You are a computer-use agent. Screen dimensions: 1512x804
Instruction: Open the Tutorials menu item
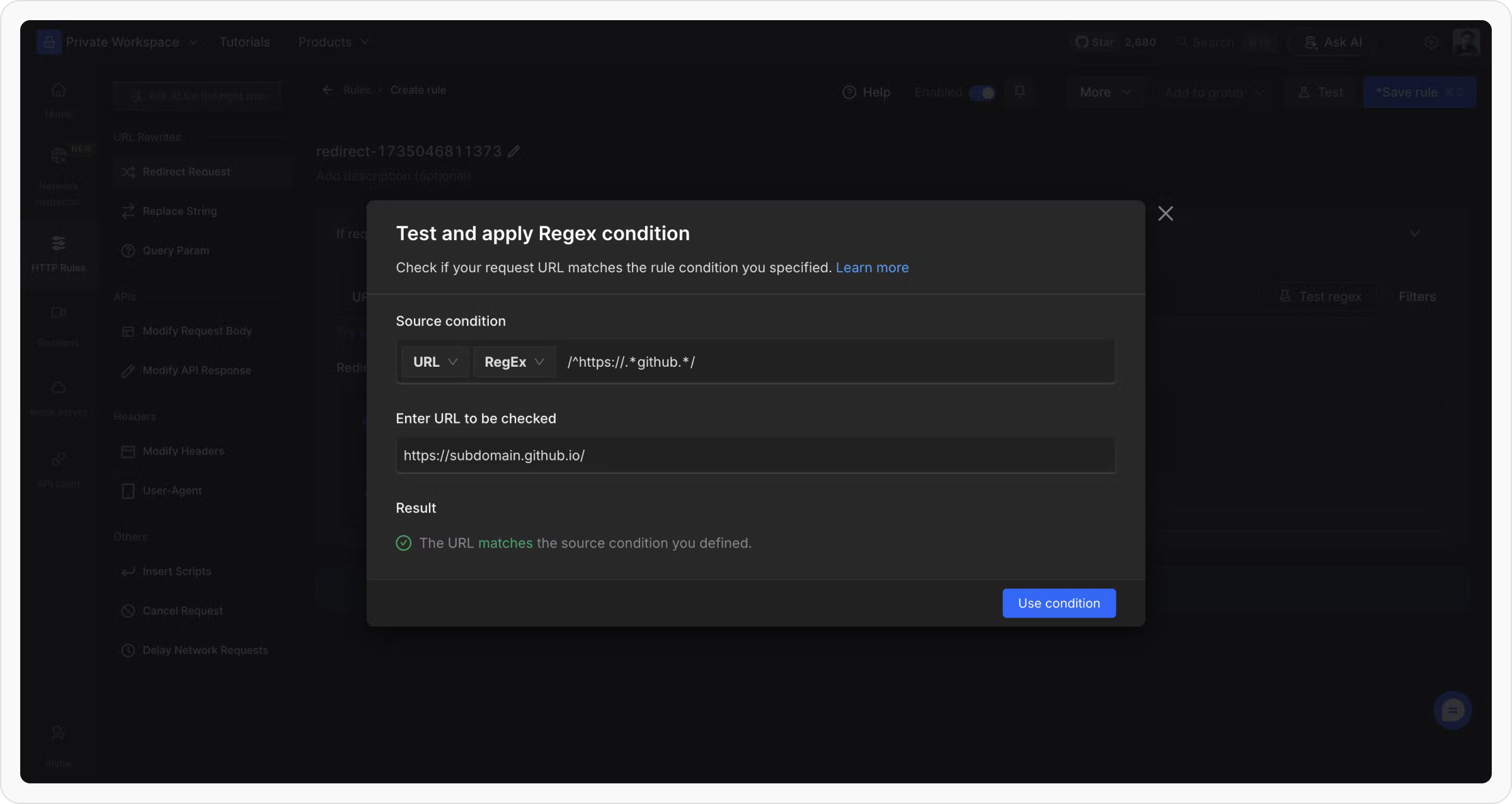click(244, 42)
